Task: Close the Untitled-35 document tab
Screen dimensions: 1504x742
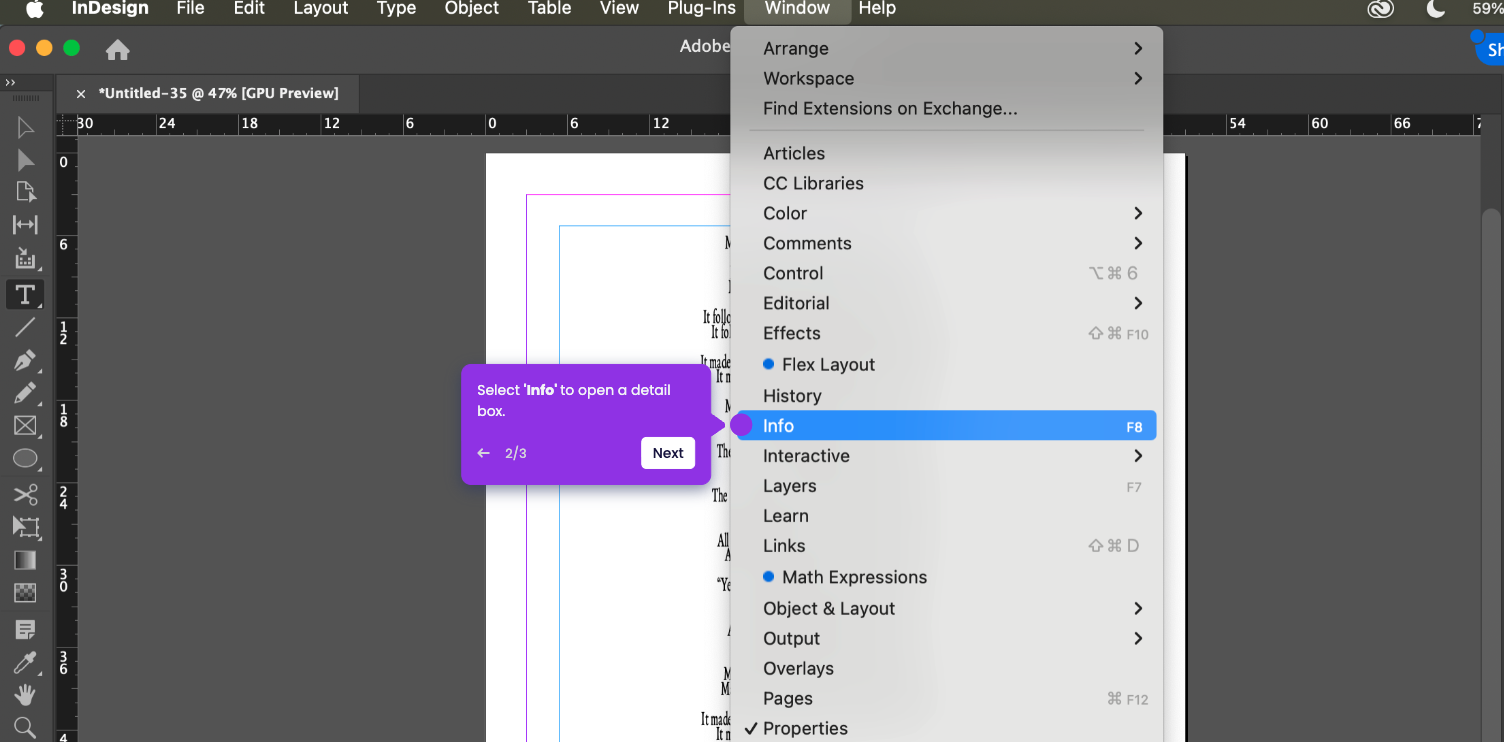Action: tap(81, 94)
